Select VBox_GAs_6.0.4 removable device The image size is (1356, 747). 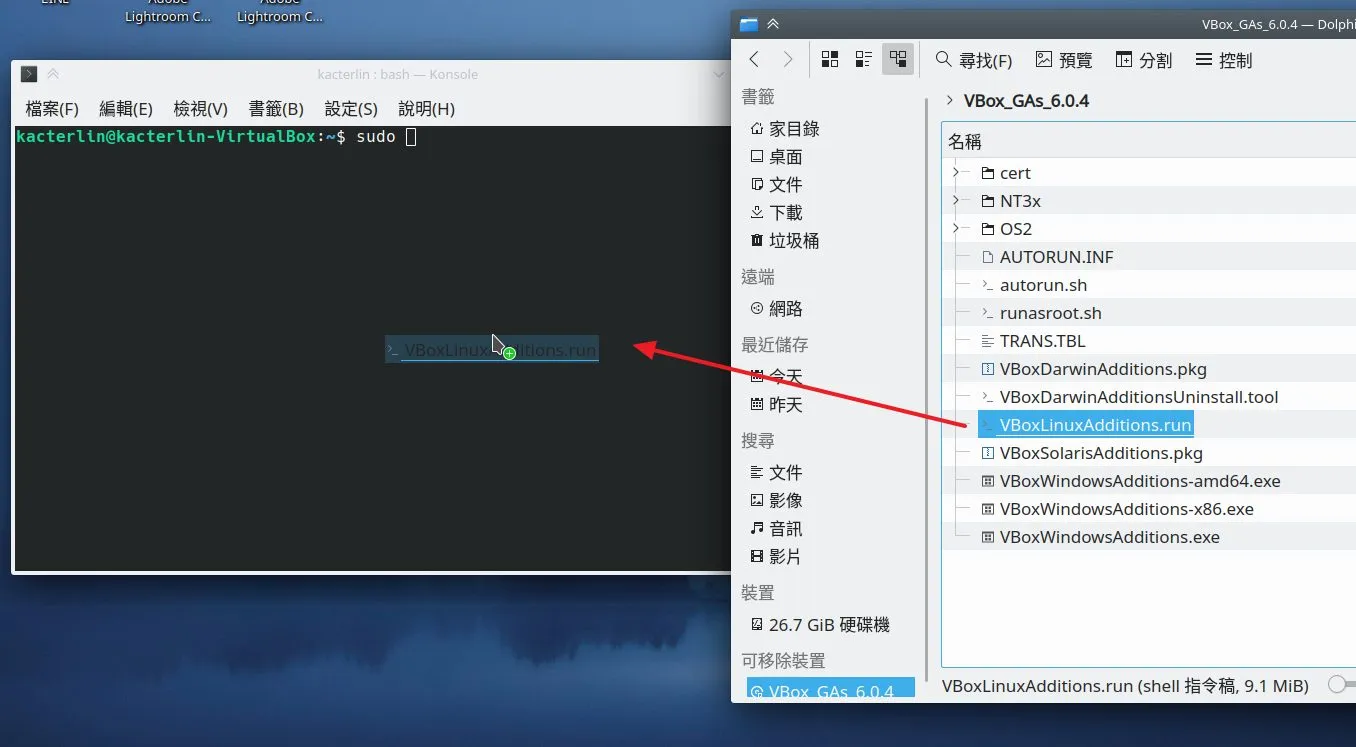[830, 690]
